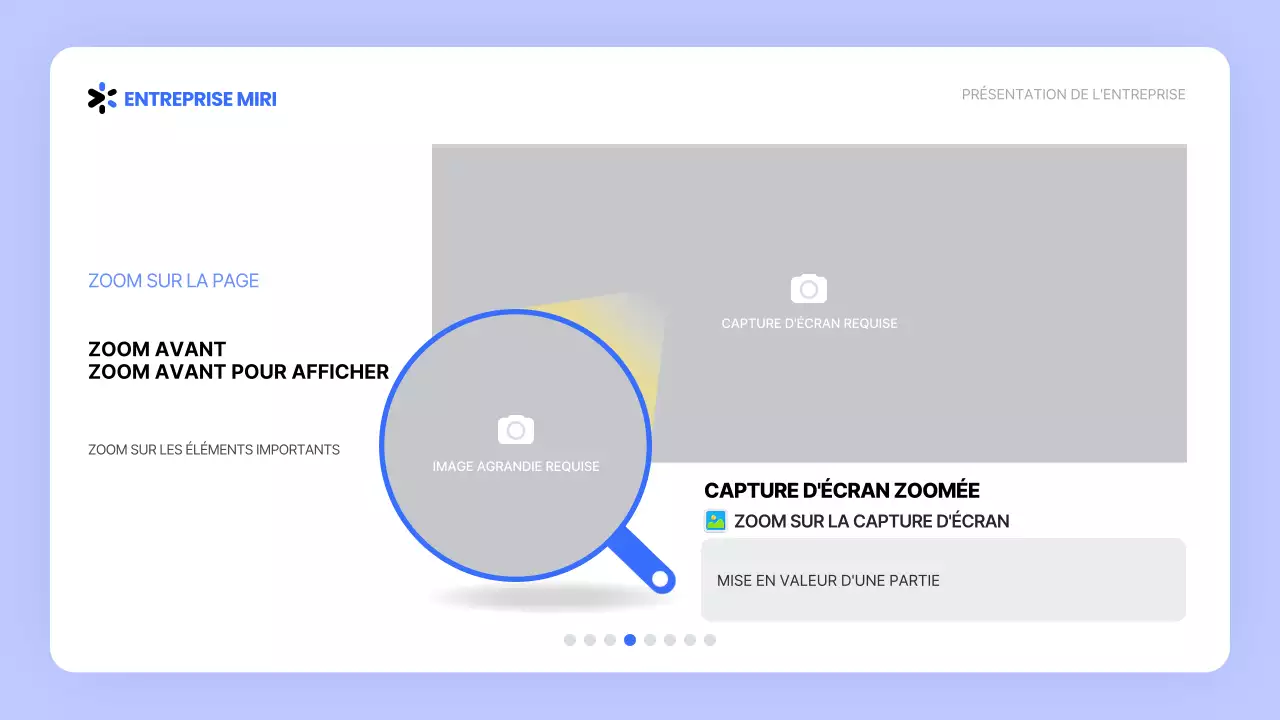Select the active blue pagination dot
The width and height of the screenshot is (1280, 720).
click(630, 639)
